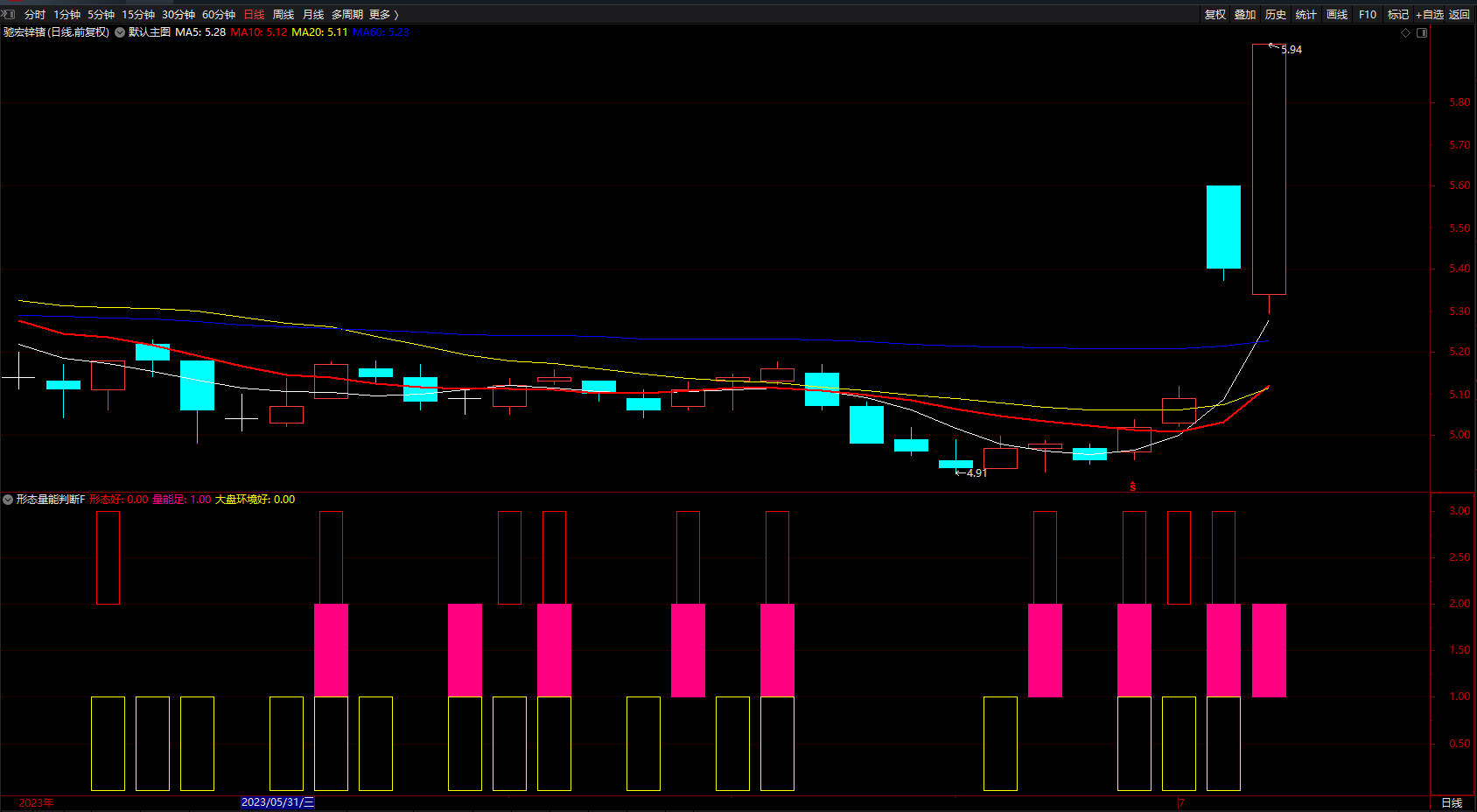This screenshot has height=812, width=1477.
Task: Click the stock title 驰宏锌锗(日线.前复权)
Action: pos(57,32)
